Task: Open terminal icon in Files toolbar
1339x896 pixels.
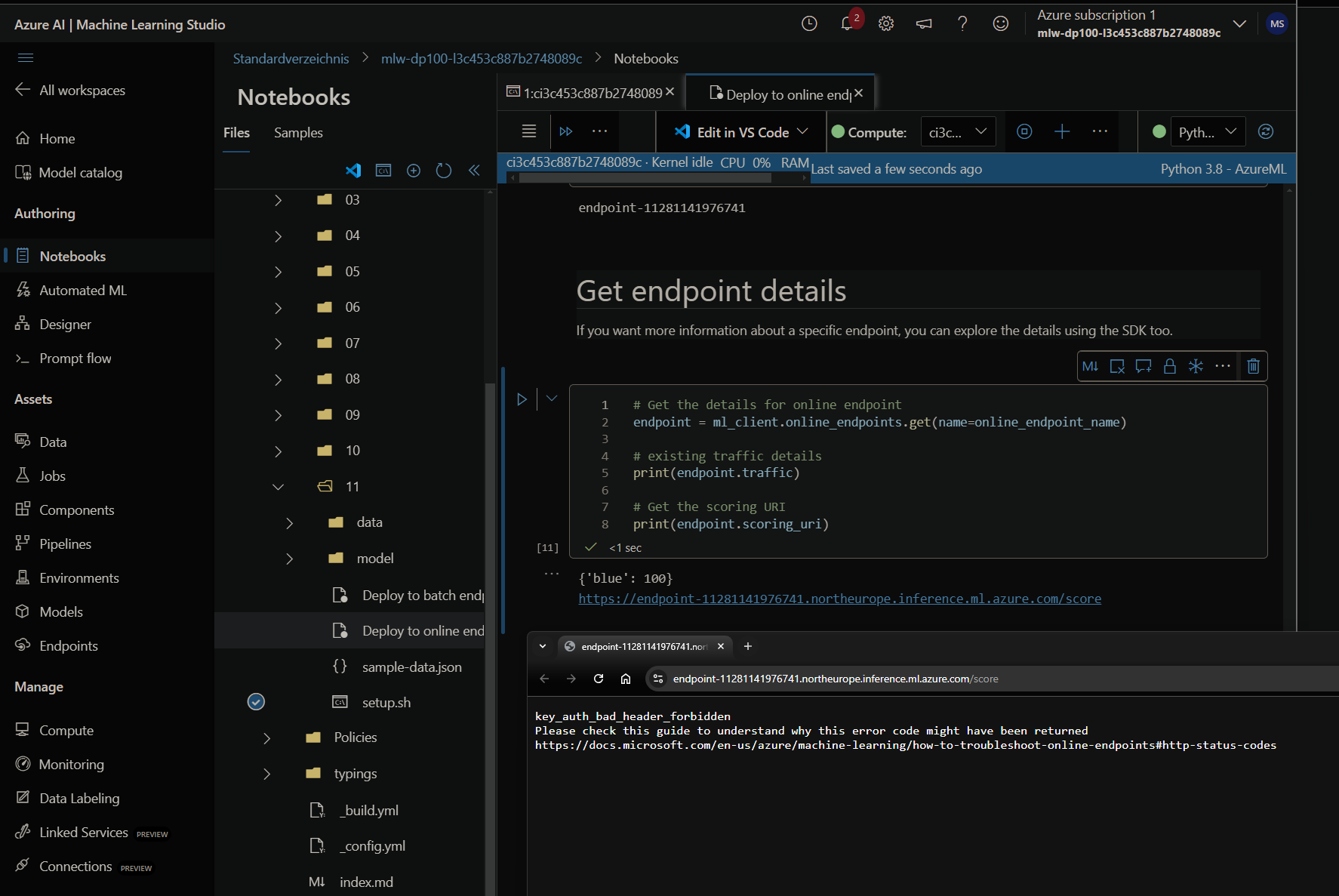Action: [x=383, y=171]
